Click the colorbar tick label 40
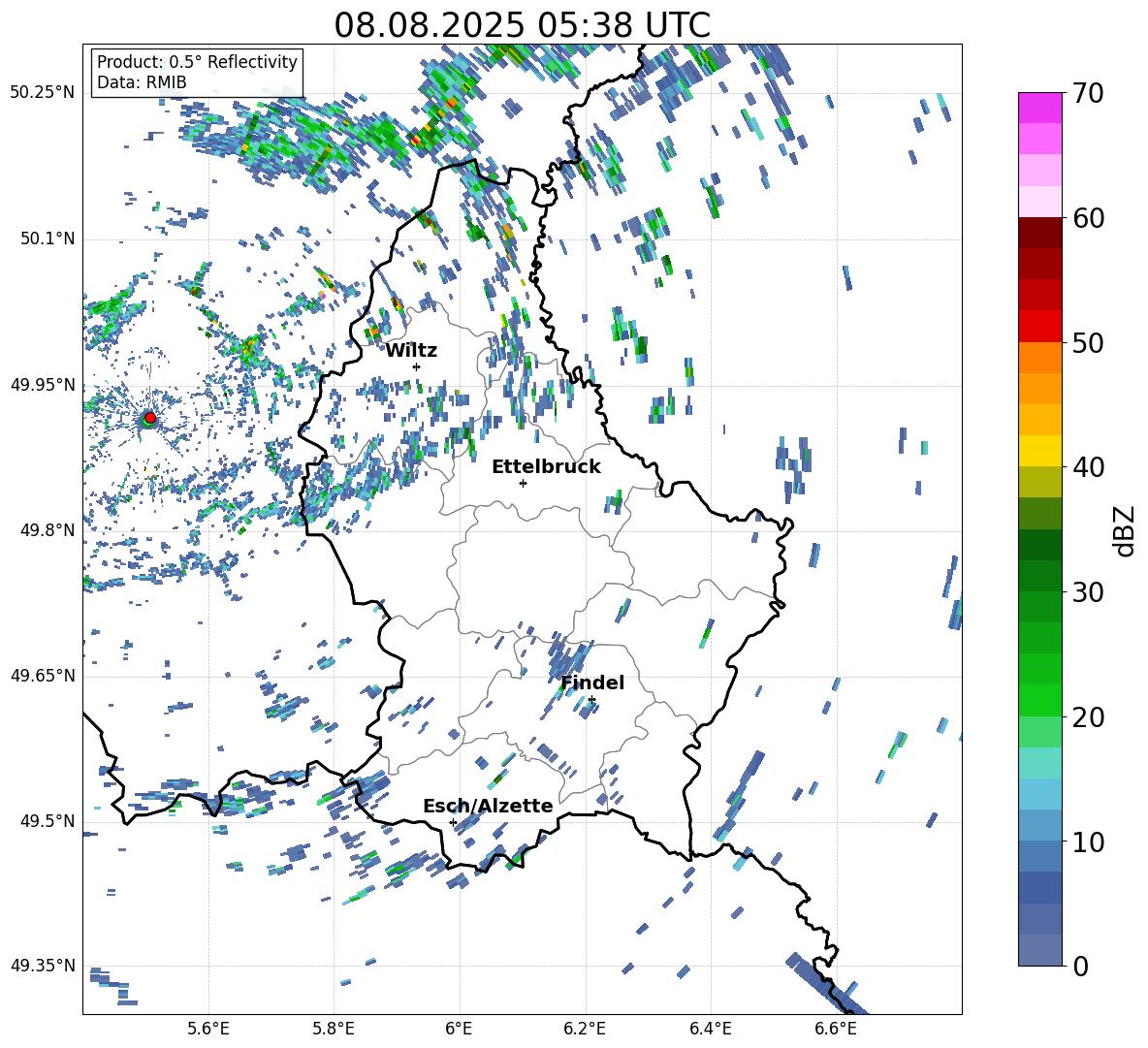Screen dimensions: 1148x1048 point(1088,467)
